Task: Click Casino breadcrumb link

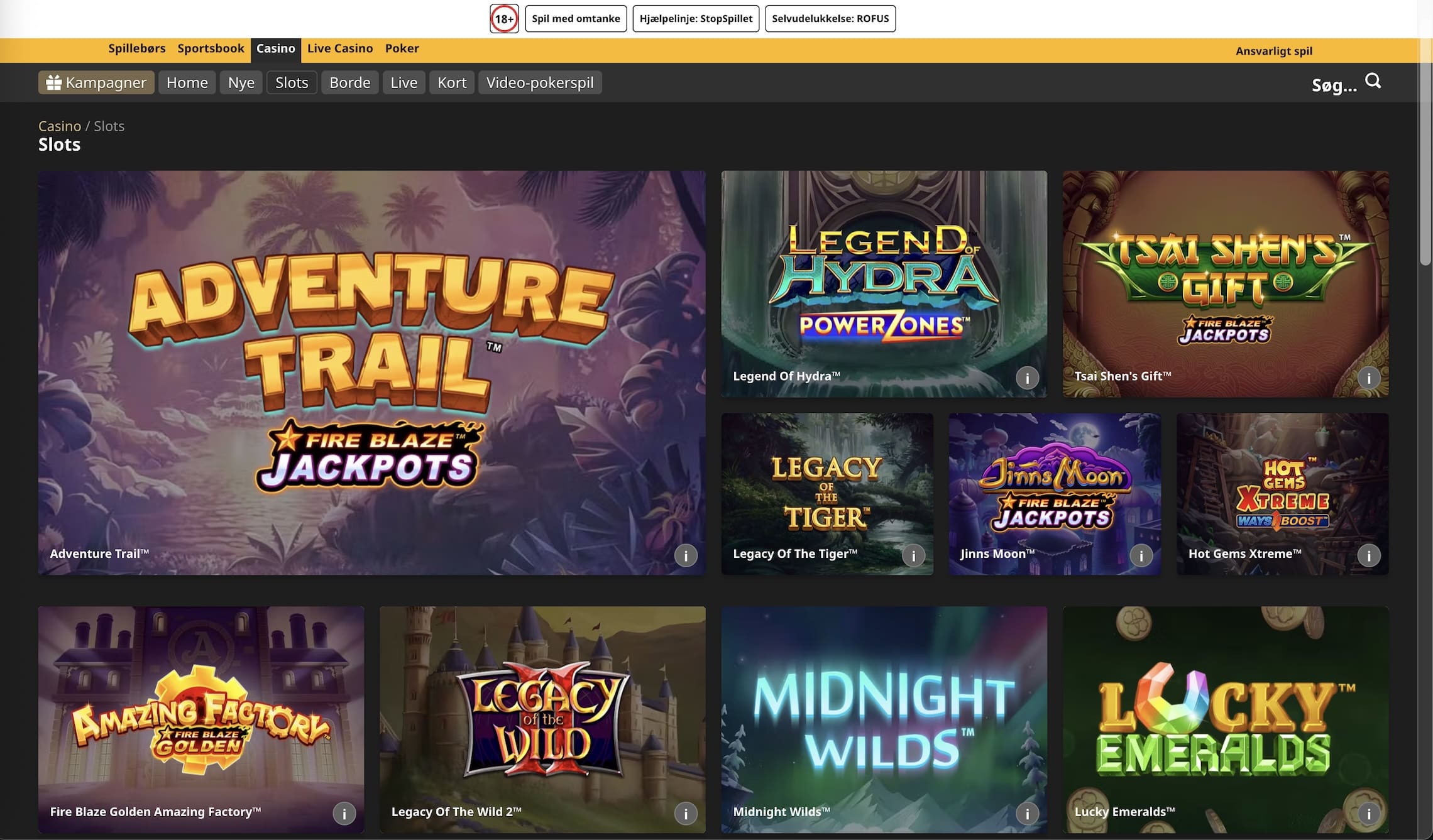Action: (x=60, y=126)
